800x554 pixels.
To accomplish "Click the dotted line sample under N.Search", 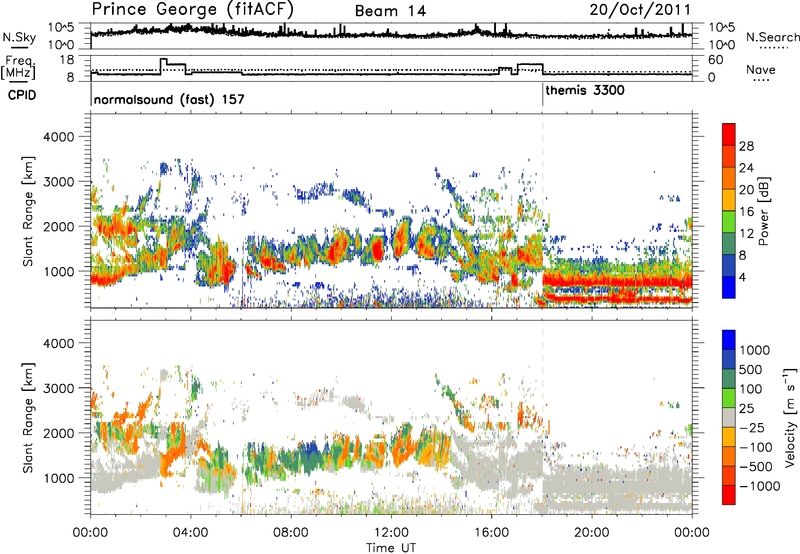I will (x=773, y=48).
